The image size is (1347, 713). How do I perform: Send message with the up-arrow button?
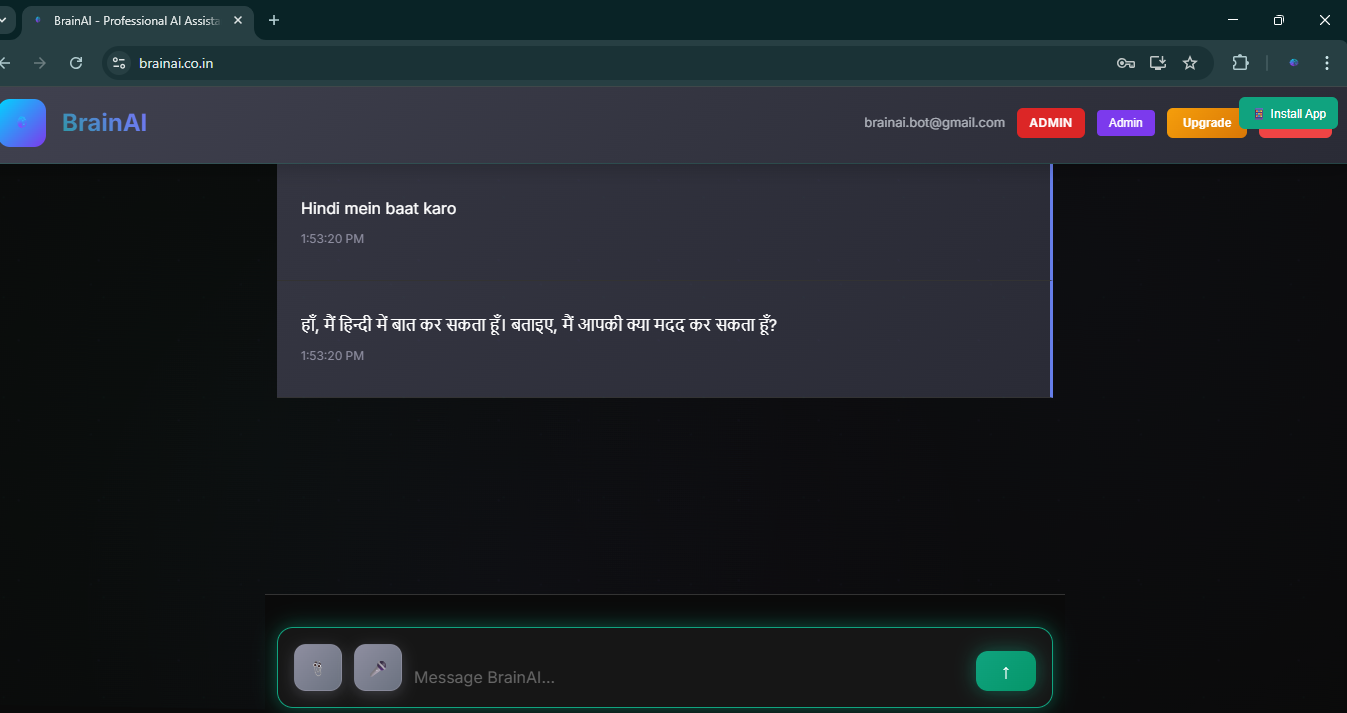1006,671
